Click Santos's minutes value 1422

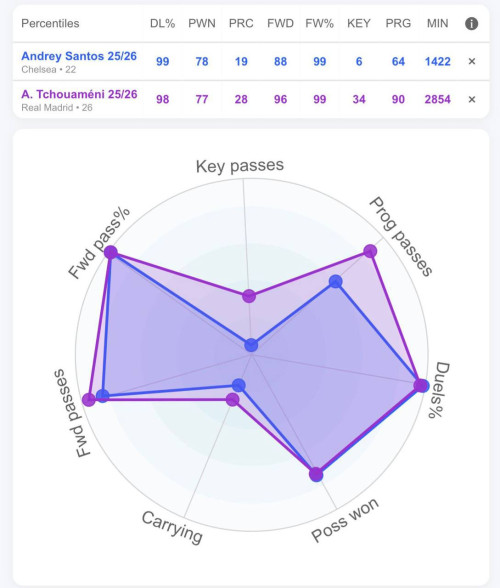(x=437, y=62)
